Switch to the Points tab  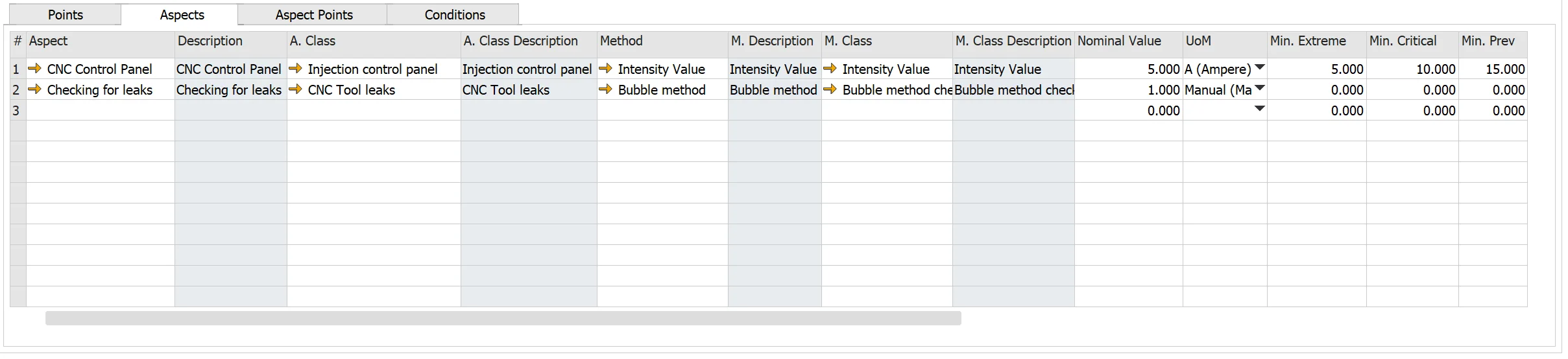point(66,14)
